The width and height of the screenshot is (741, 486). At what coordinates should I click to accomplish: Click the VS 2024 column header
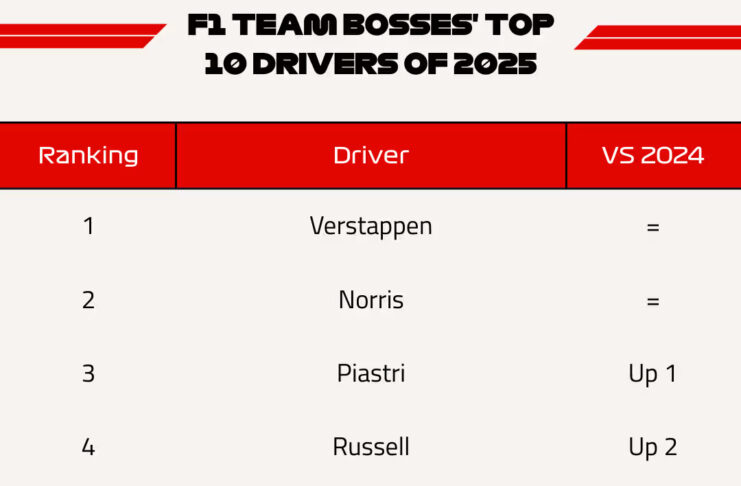pyautogui.click(x=653, y=155)
